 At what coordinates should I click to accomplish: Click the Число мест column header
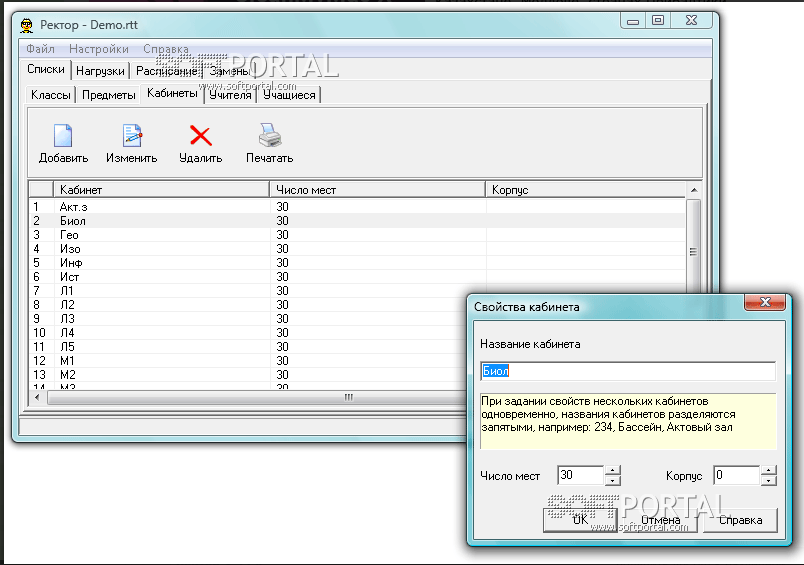[377, 190]
